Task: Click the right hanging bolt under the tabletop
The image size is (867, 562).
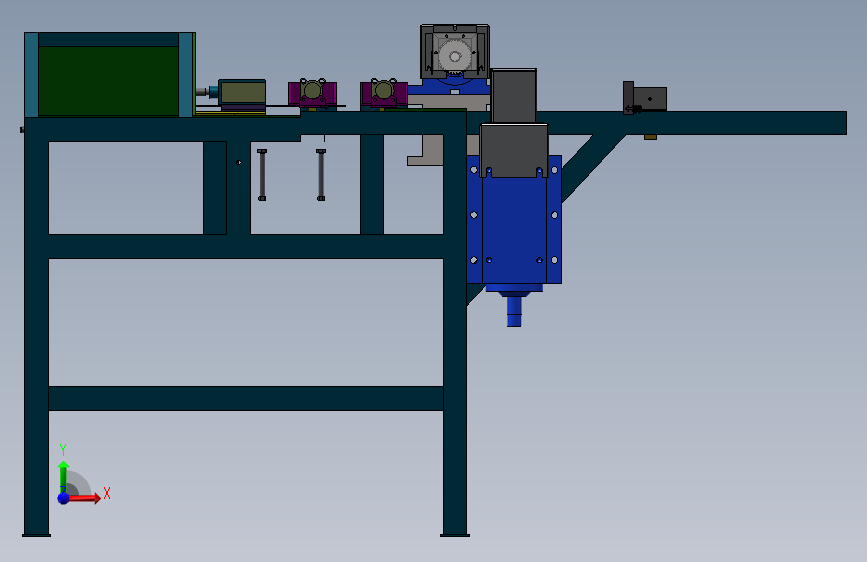Action: tap(321, 174)
